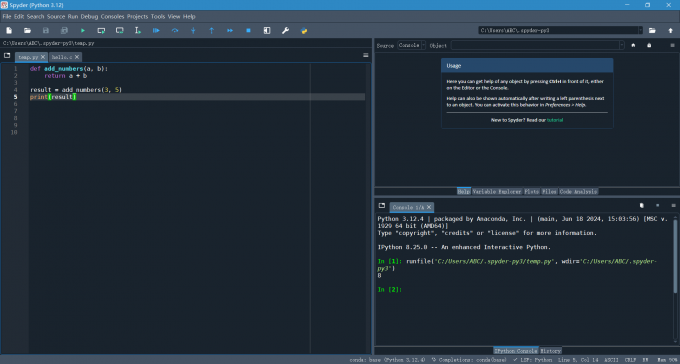Open Preferences with the wrench icon
680x364 pixels.
click(x=285, y=30)
